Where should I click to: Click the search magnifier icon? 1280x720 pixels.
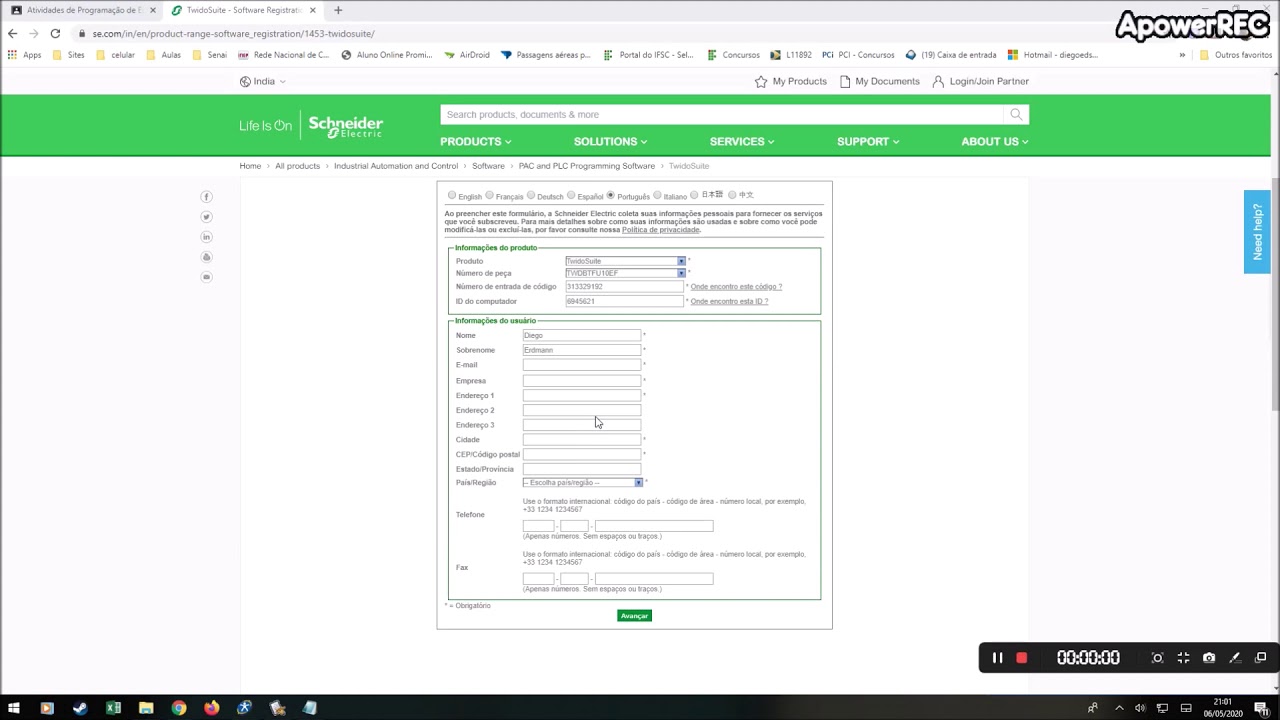(x=1016, y=114)
